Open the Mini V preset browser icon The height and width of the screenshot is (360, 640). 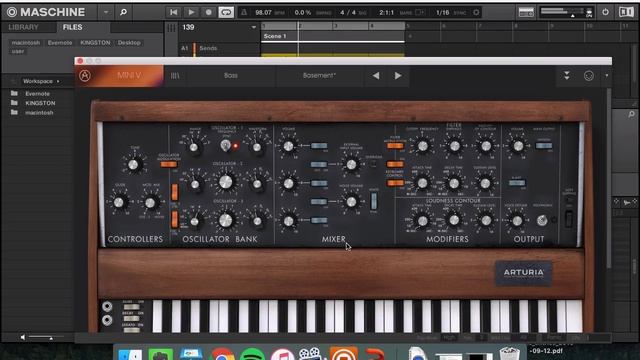175,76
